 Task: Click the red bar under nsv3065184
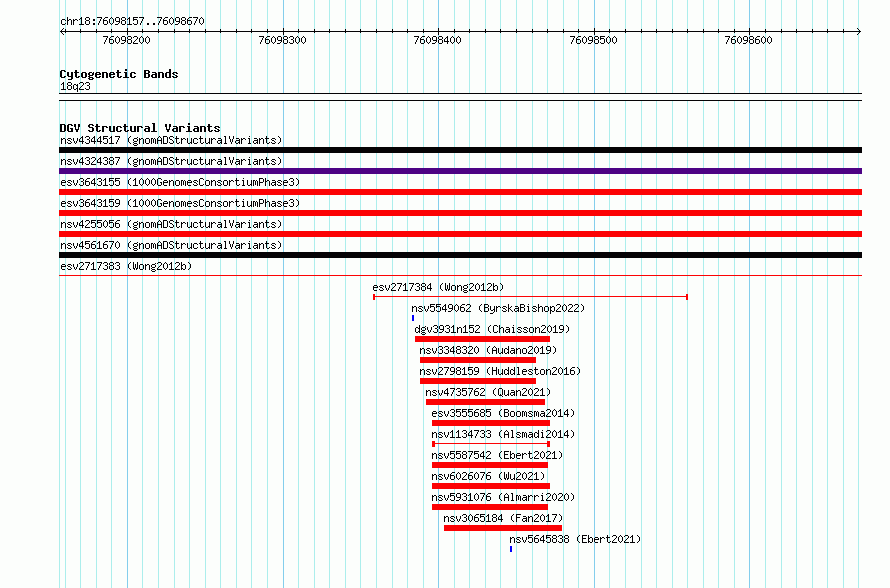coord(503,528)
